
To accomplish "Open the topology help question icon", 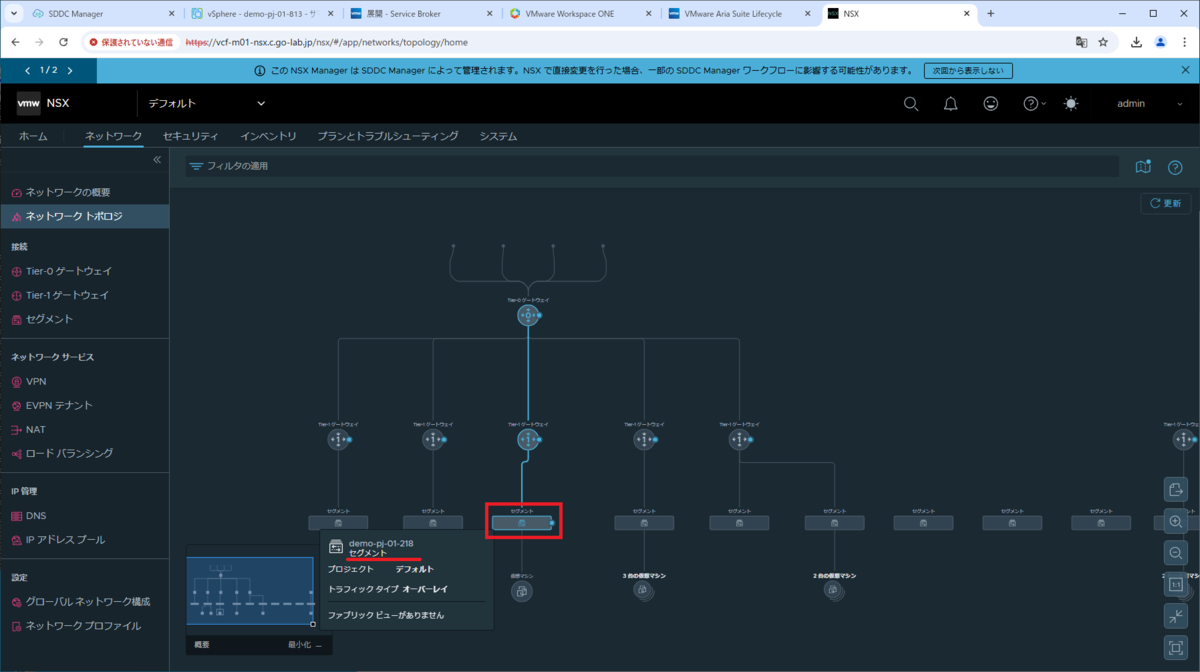I will pos(1175,167).
